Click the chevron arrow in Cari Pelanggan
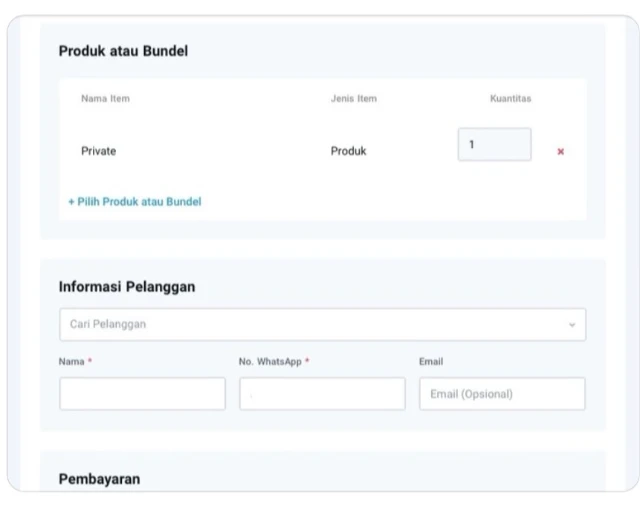Screen dimensions: 640x509 click(572, 325)
